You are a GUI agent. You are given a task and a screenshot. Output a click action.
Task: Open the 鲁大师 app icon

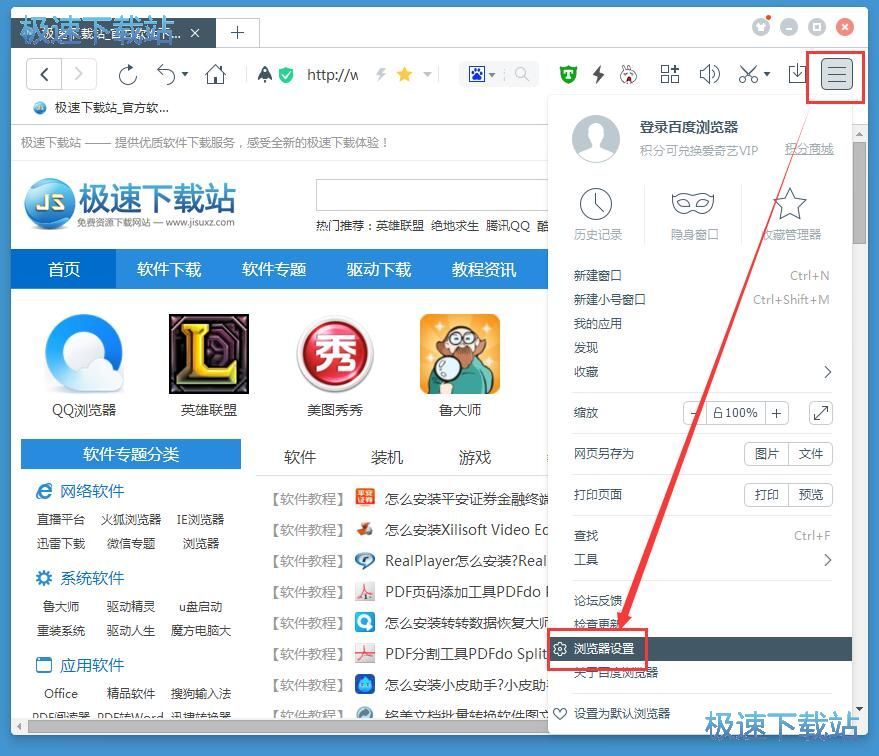[460, 354]
